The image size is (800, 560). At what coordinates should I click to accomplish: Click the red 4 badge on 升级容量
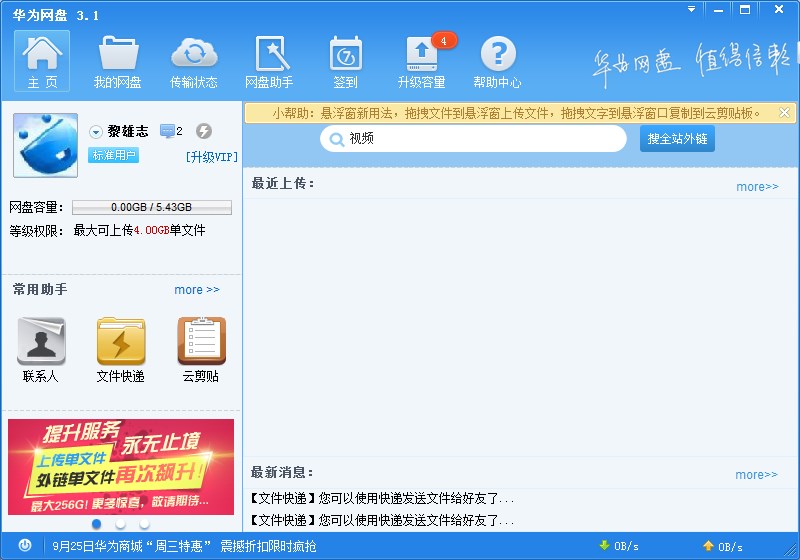443,41
